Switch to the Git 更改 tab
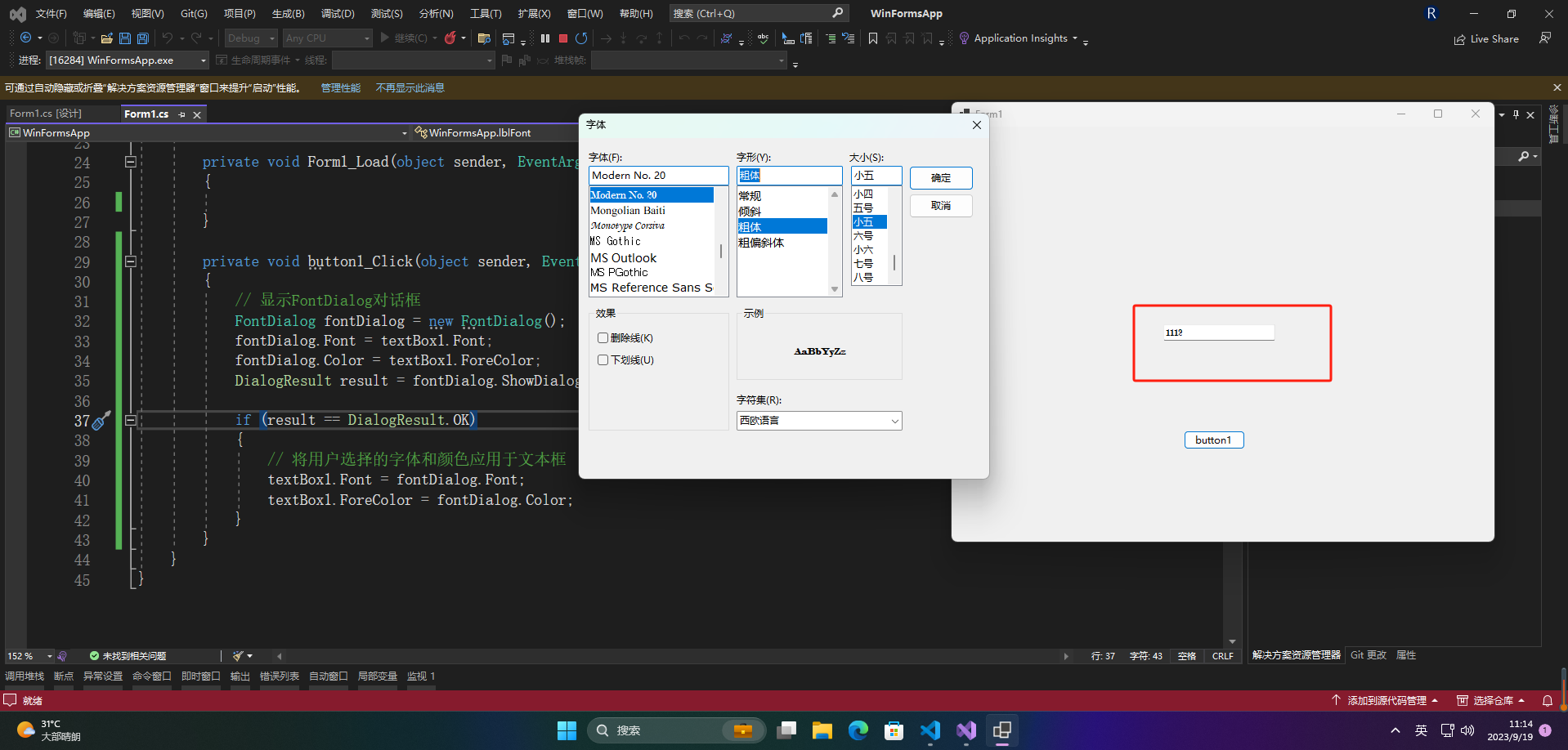 tap(1368, 655)
